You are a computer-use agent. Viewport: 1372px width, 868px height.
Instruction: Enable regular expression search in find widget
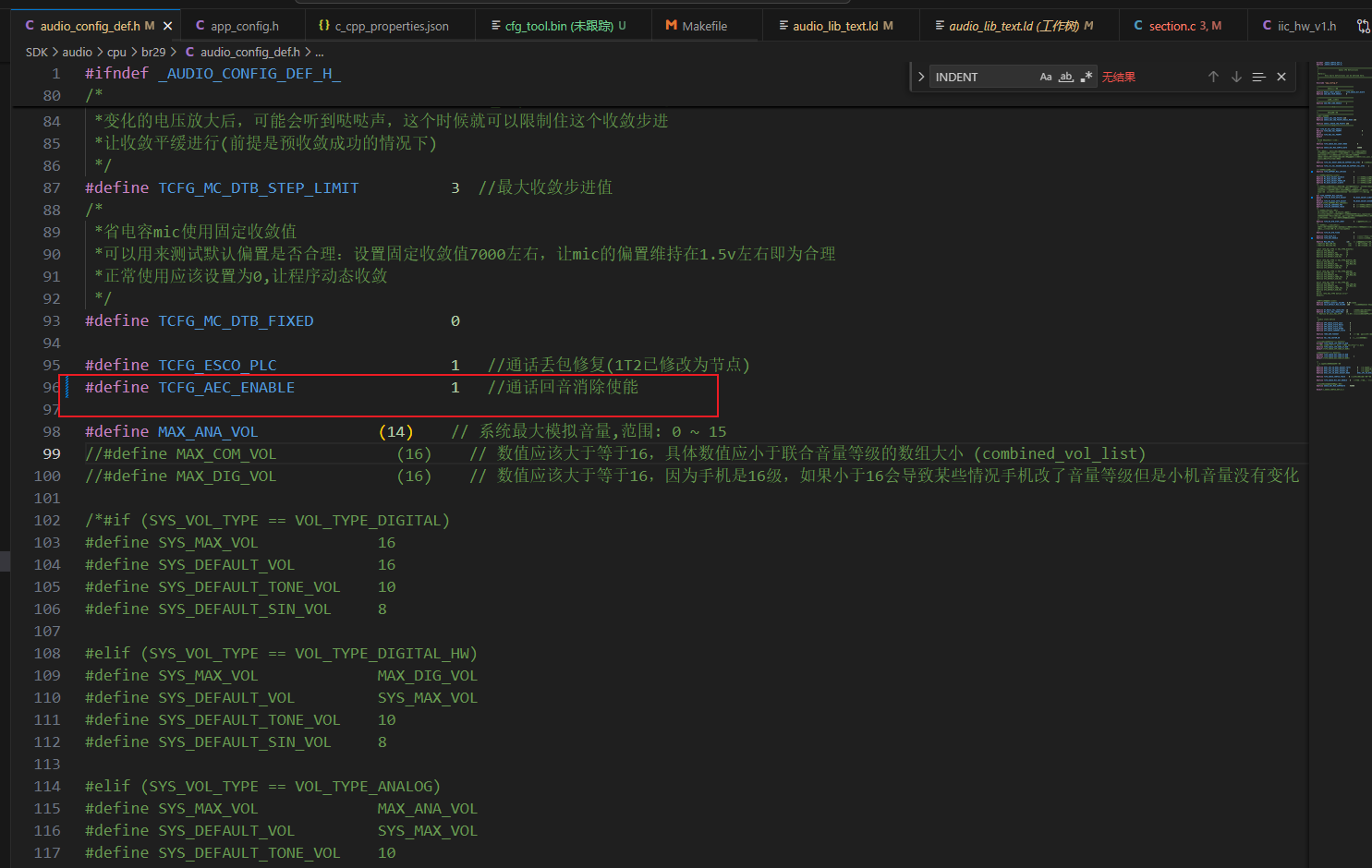(x=1087, y=77)
